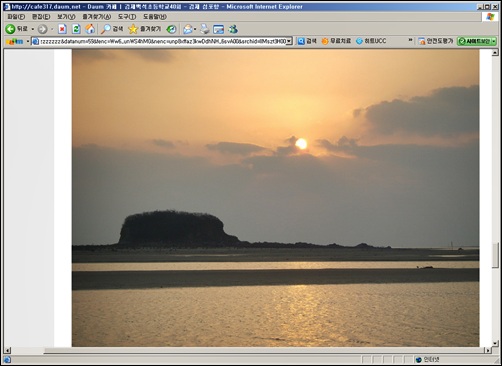Open the Search magnifier toolbar button
Image resolution: width=502 pixels, height=366 pixels.
coord(112,29)
